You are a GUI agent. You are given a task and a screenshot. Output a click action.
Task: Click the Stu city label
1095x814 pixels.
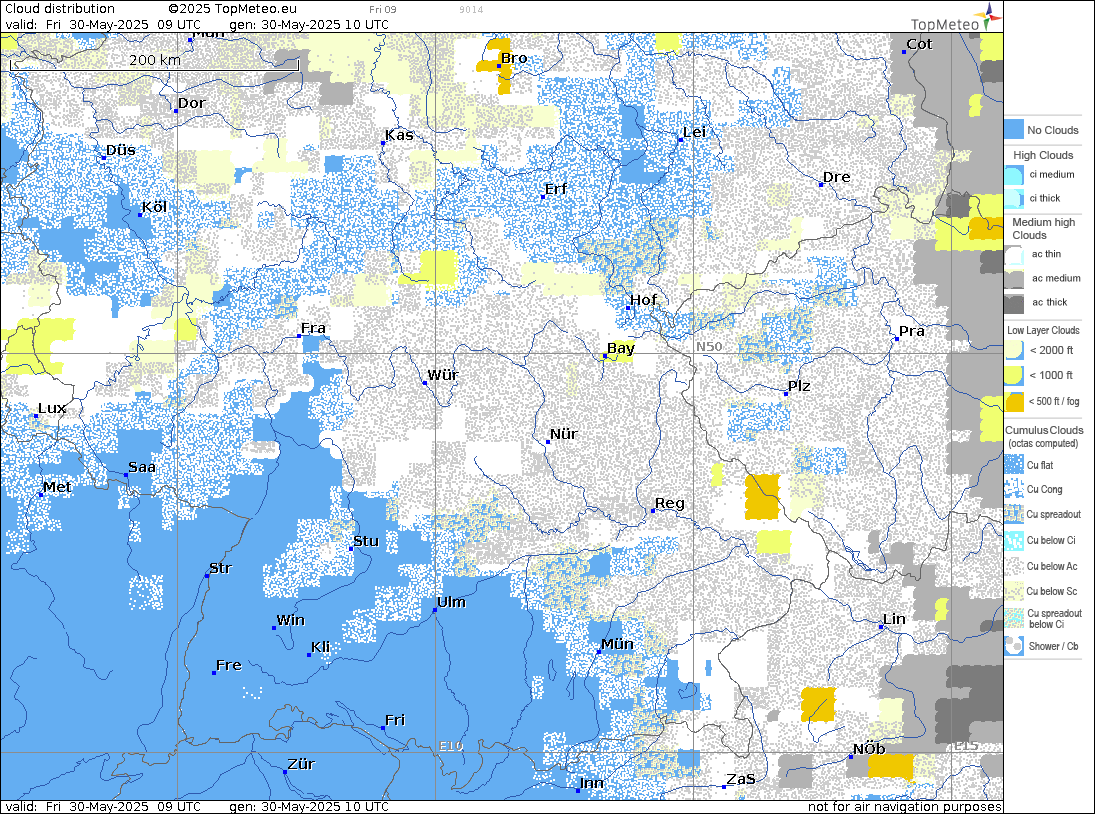(366, 541)
